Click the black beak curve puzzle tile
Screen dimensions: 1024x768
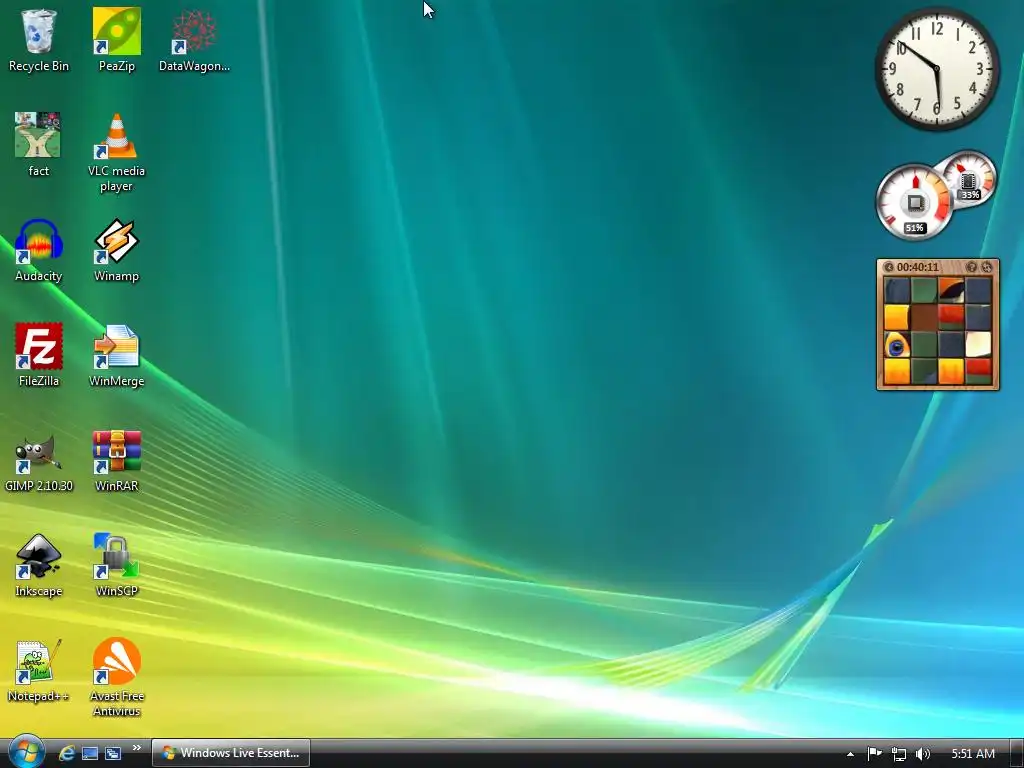951,291
